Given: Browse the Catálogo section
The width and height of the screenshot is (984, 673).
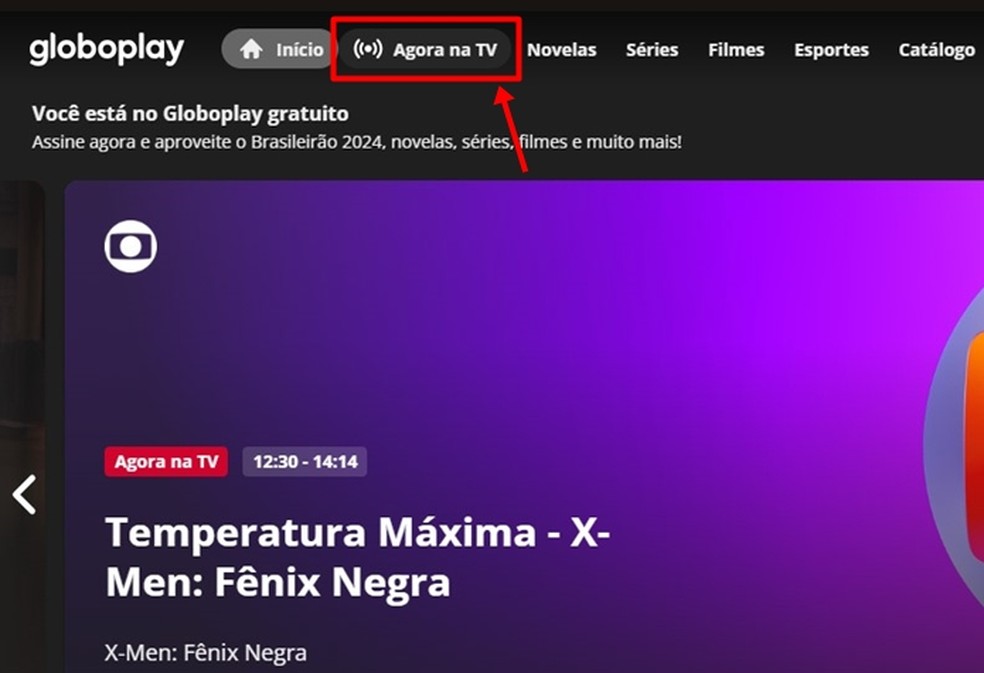Looking at the screenshot, I should pyautogui.click(x=937, y=50).
